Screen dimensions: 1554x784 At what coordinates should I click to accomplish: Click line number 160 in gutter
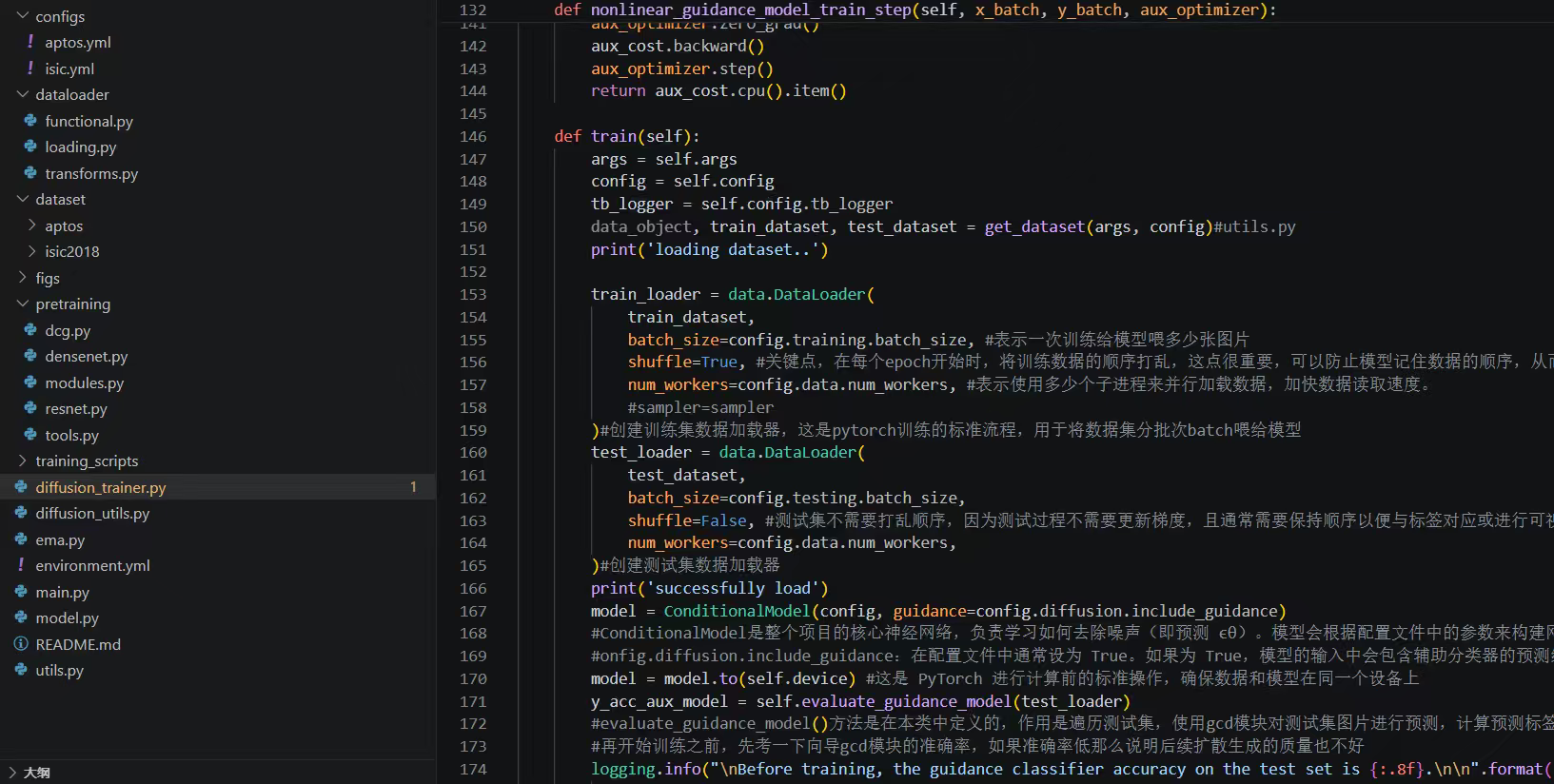pos(473,452)
